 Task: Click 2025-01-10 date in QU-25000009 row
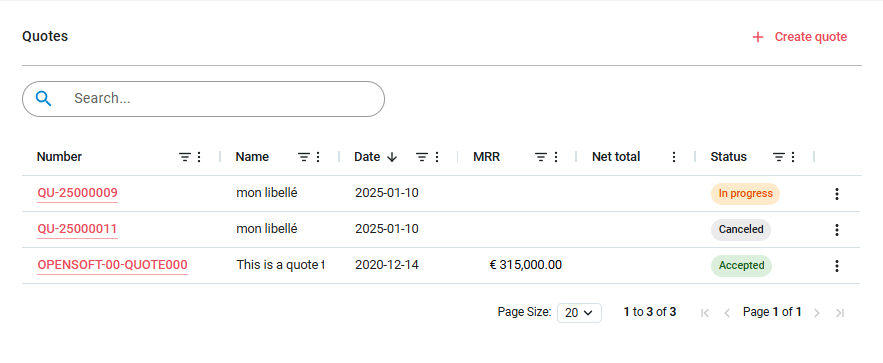[387, 193]
